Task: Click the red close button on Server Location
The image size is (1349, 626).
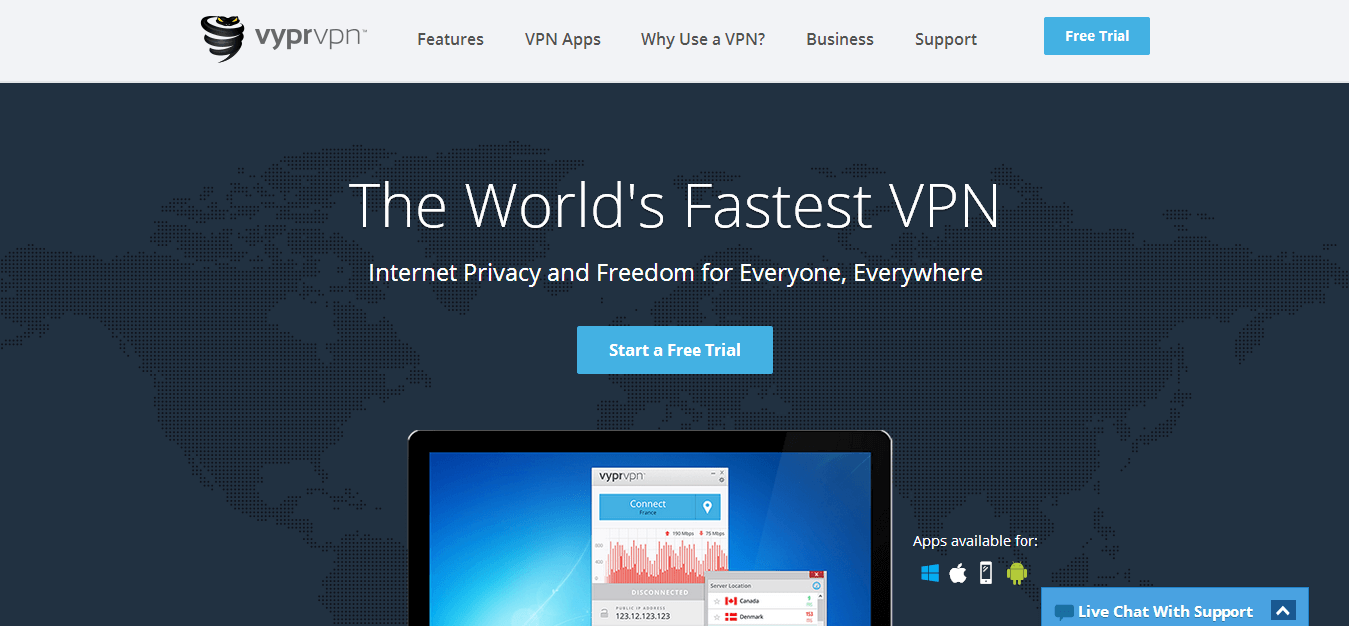Action: (x=816, y=574)
